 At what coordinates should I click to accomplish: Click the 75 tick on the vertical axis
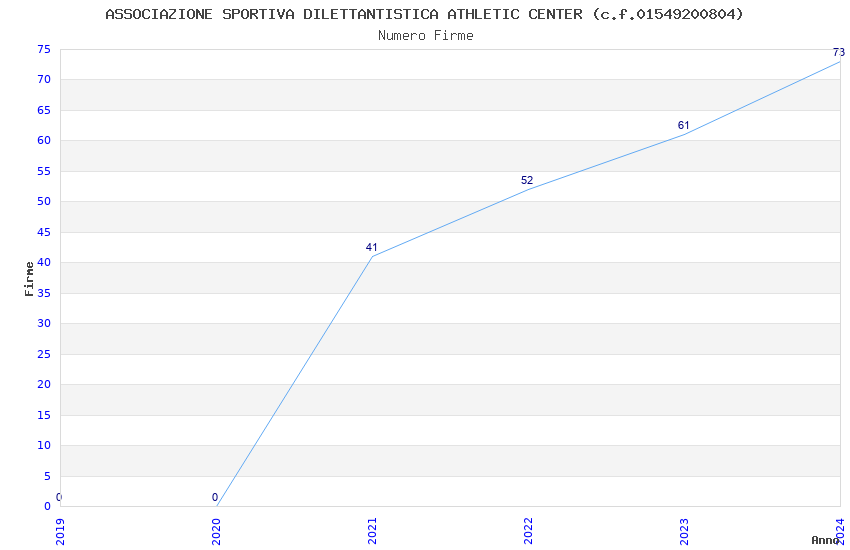coord(43,49)
